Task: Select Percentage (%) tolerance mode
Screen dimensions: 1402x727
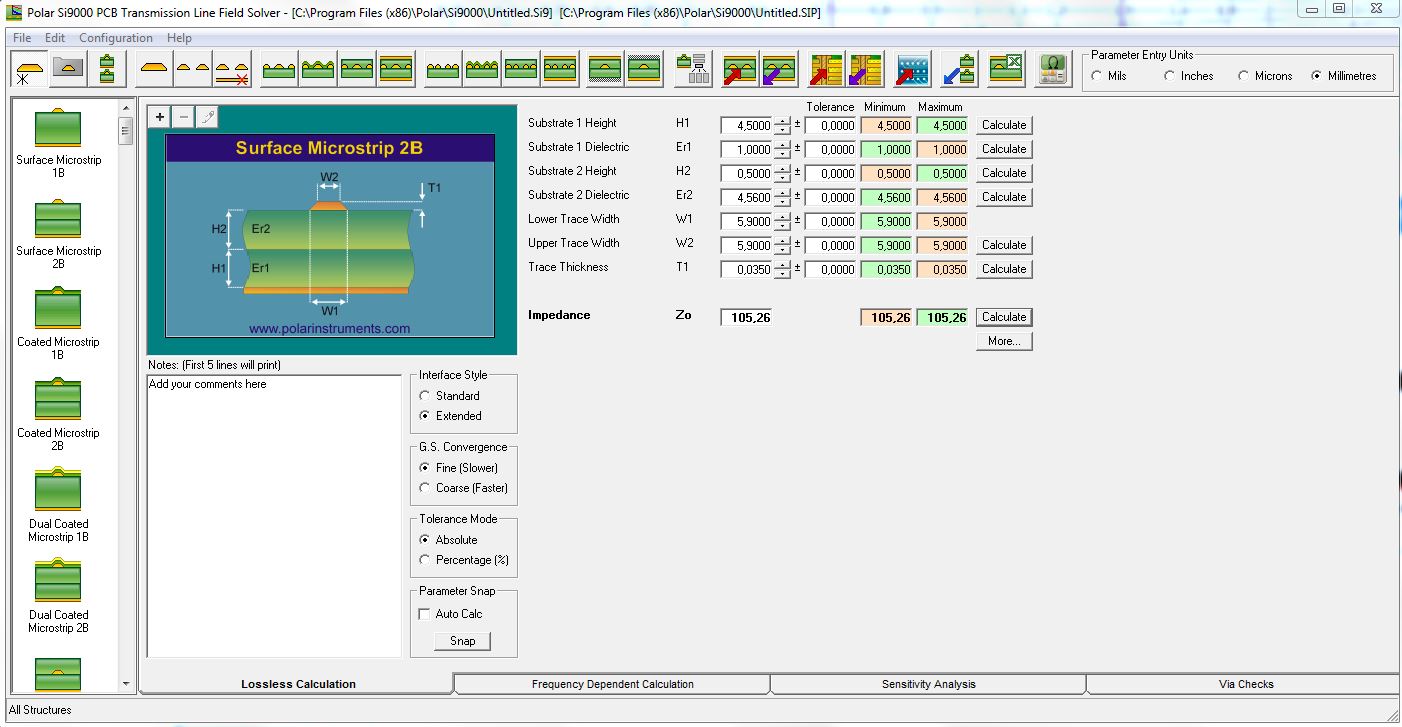Action: point(425,560)
